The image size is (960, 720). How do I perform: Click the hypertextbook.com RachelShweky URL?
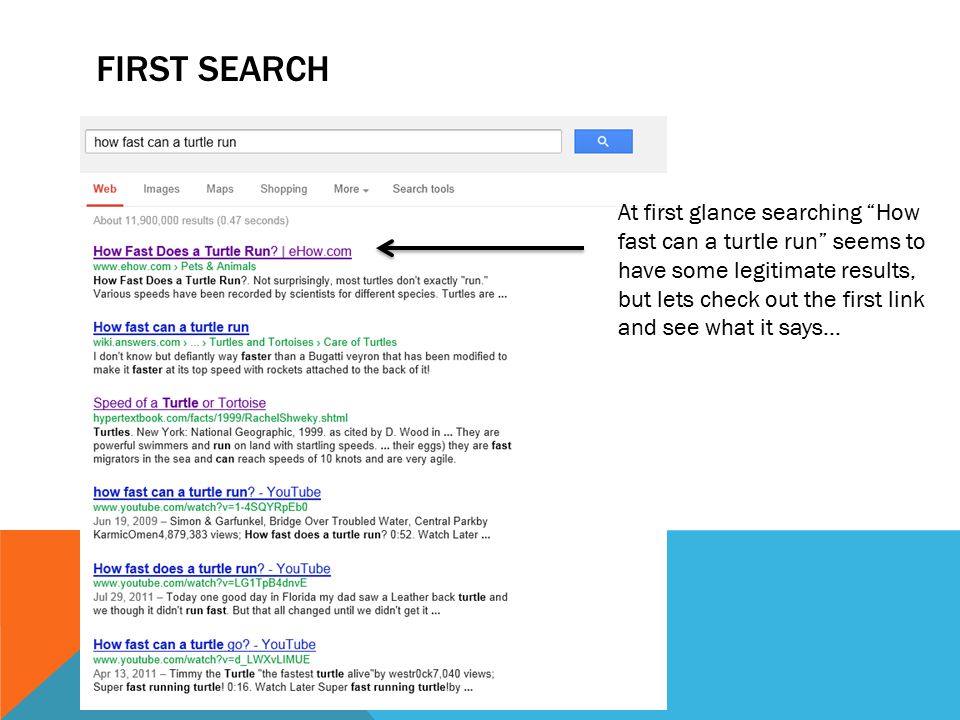(220, 418)
